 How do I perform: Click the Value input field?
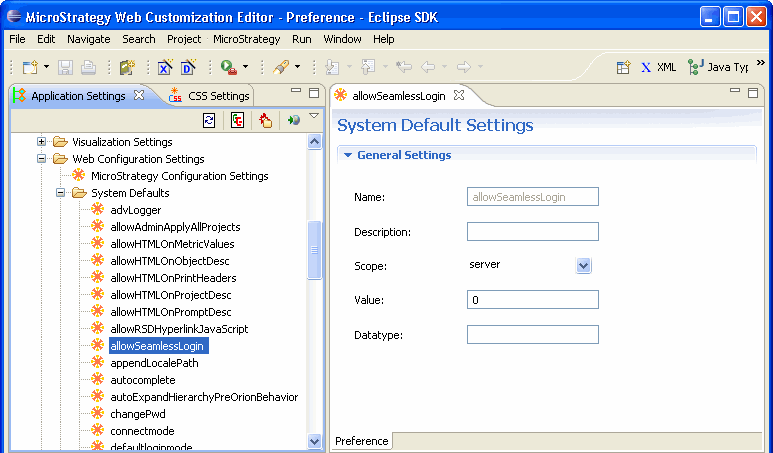(x=532, y=300)
